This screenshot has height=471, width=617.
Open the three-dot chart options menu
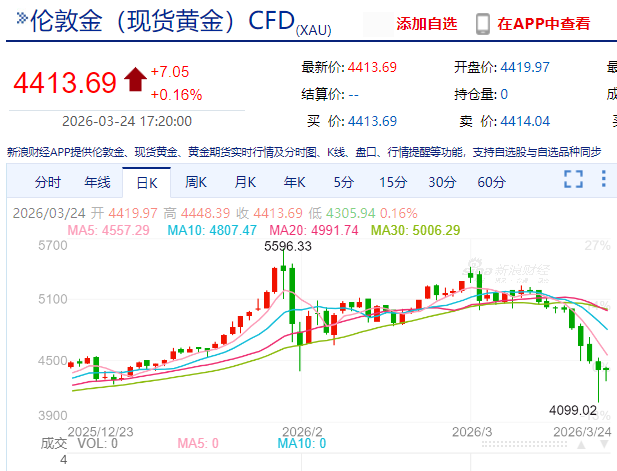pos(604,179)
